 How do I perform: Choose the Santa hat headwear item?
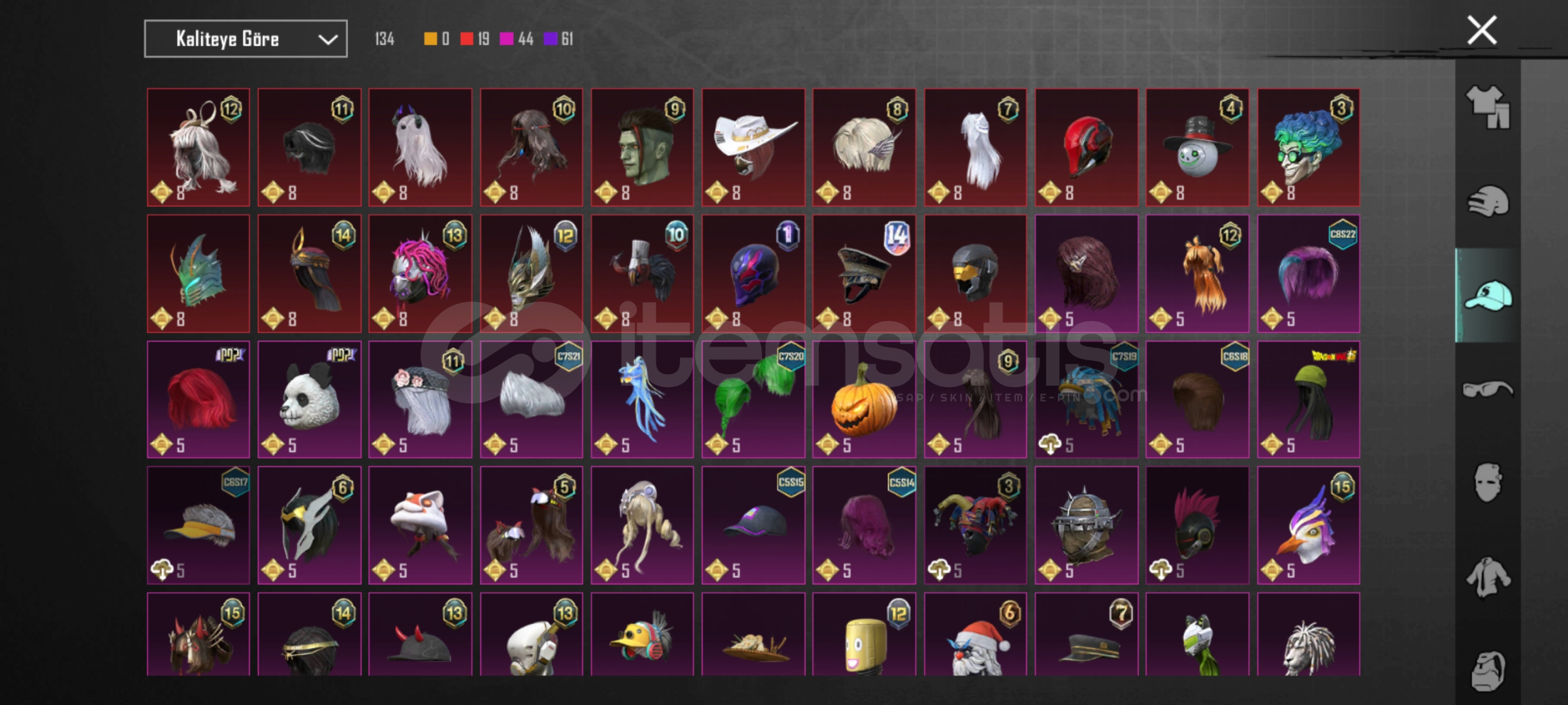(975, 634)
